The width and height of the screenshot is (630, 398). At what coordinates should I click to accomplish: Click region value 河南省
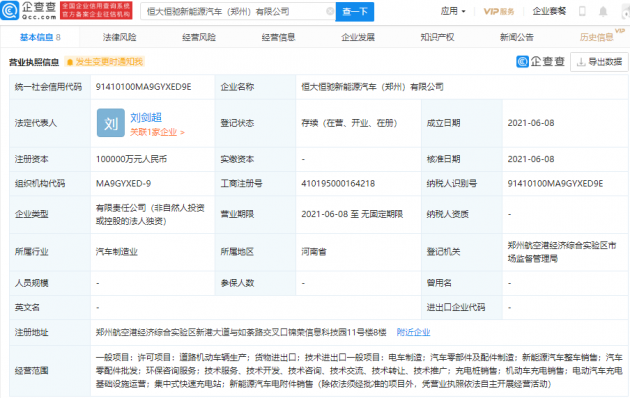pos(314,252)
